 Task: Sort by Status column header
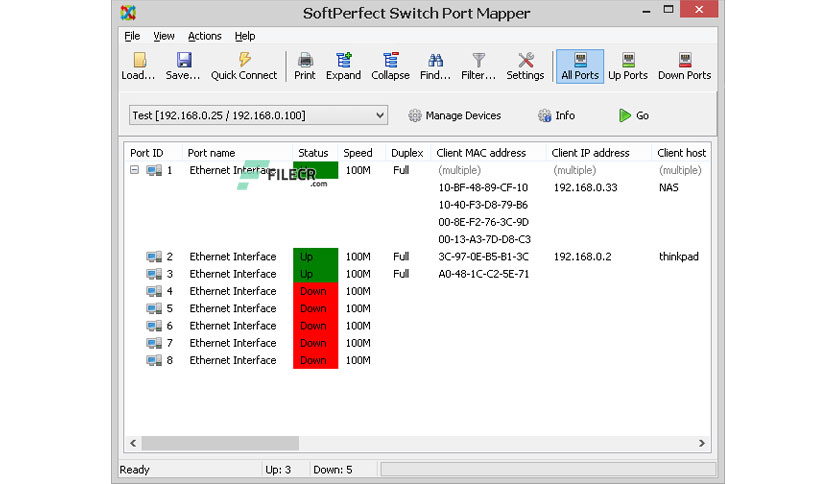pos(315,153)
